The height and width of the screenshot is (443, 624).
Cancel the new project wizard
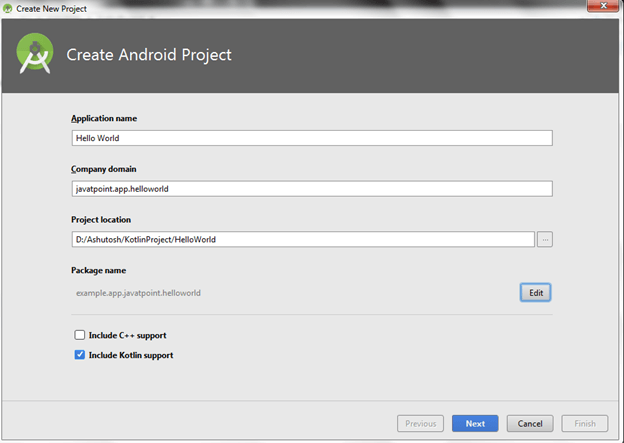530,423
